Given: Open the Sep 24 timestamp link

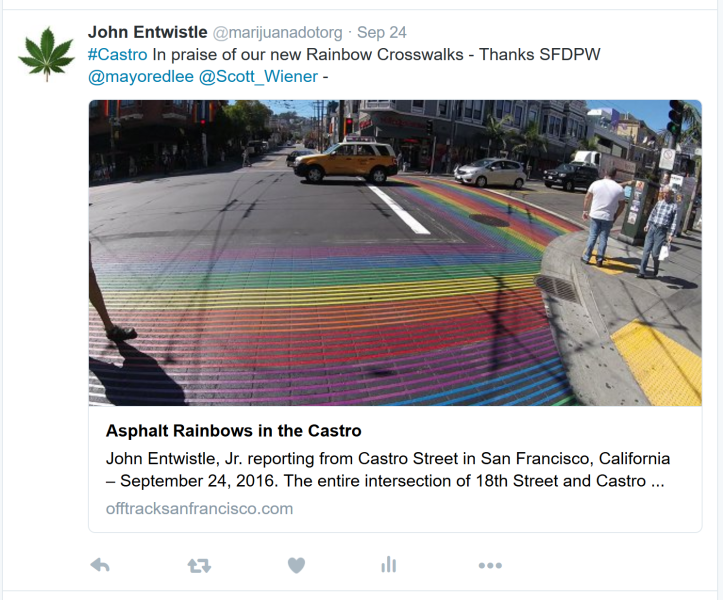Looking at the screenshot, I should 382,33.
